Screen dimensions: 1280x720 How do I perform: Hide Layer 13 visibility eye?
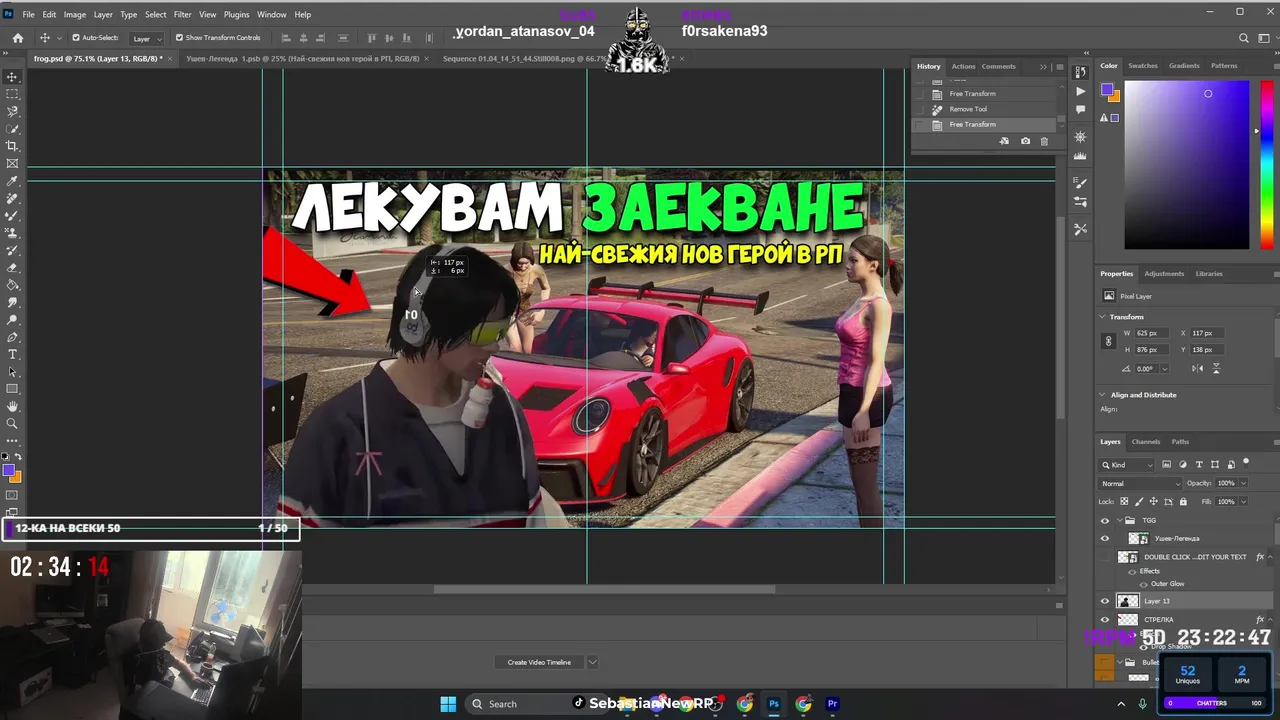1105,601
